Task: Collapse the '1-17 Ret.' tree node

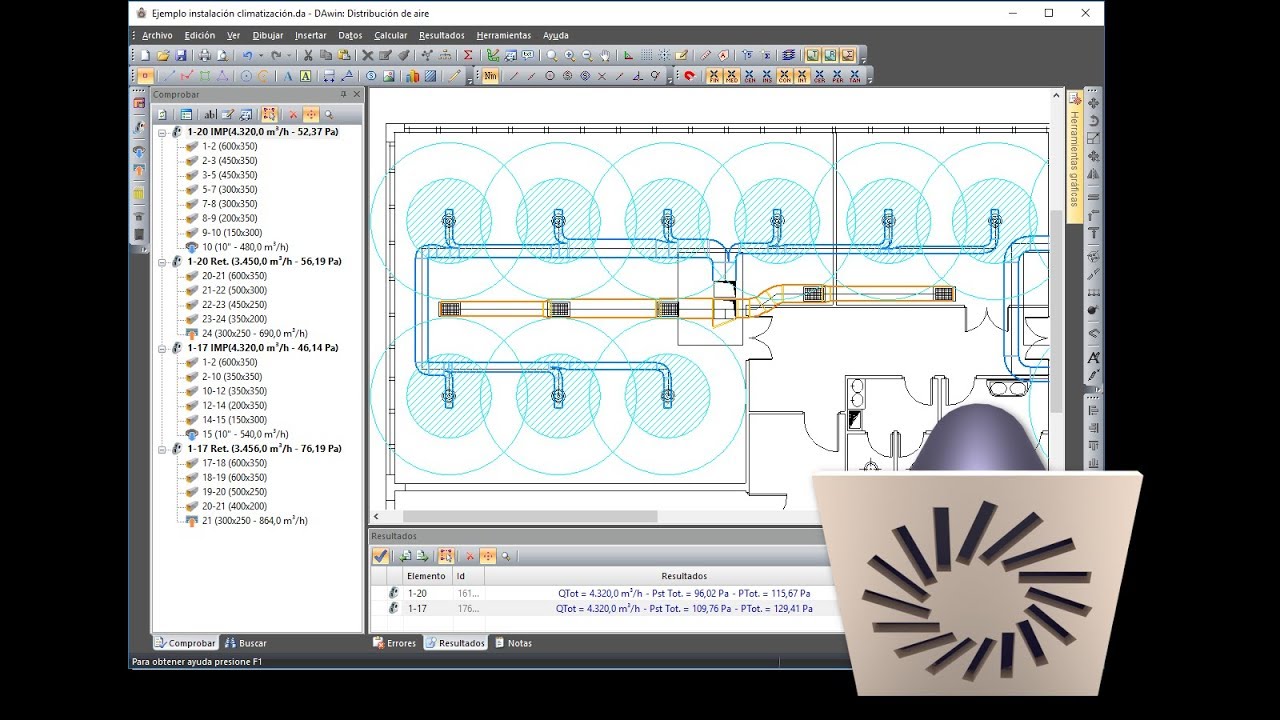Action: click(162, 449)
